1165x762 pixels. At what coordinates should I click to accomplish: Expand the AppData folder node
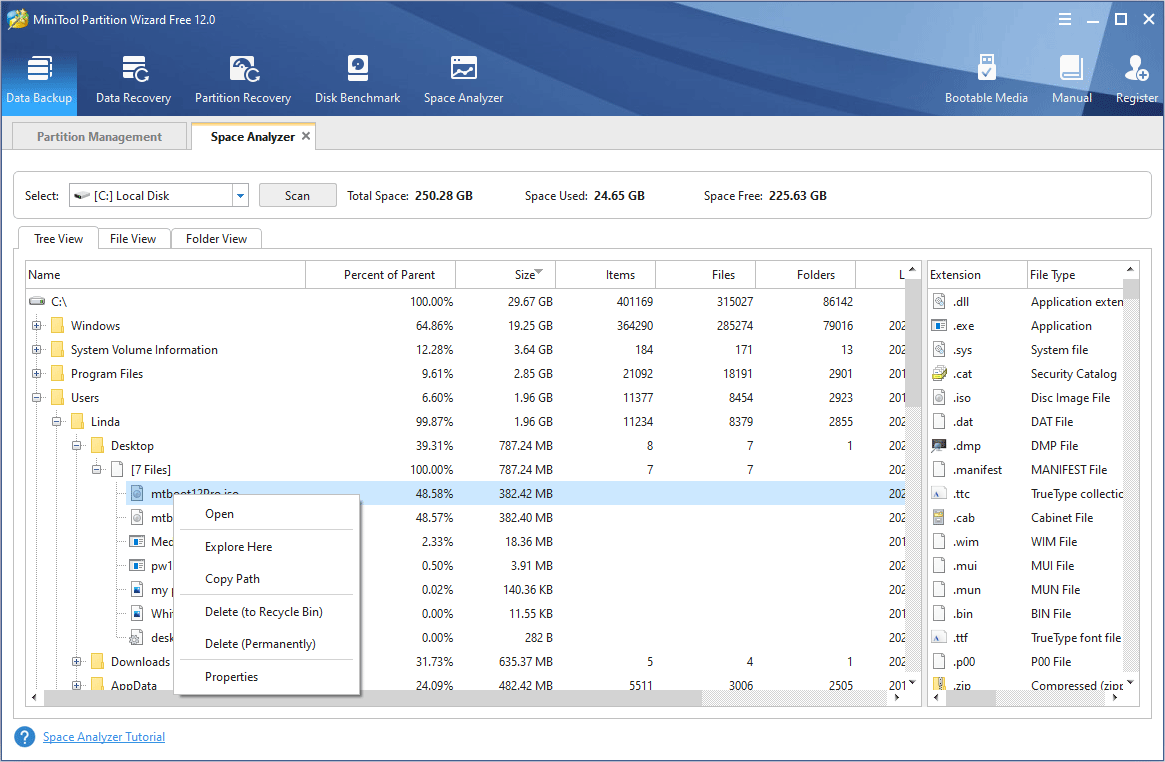[76, 685]
